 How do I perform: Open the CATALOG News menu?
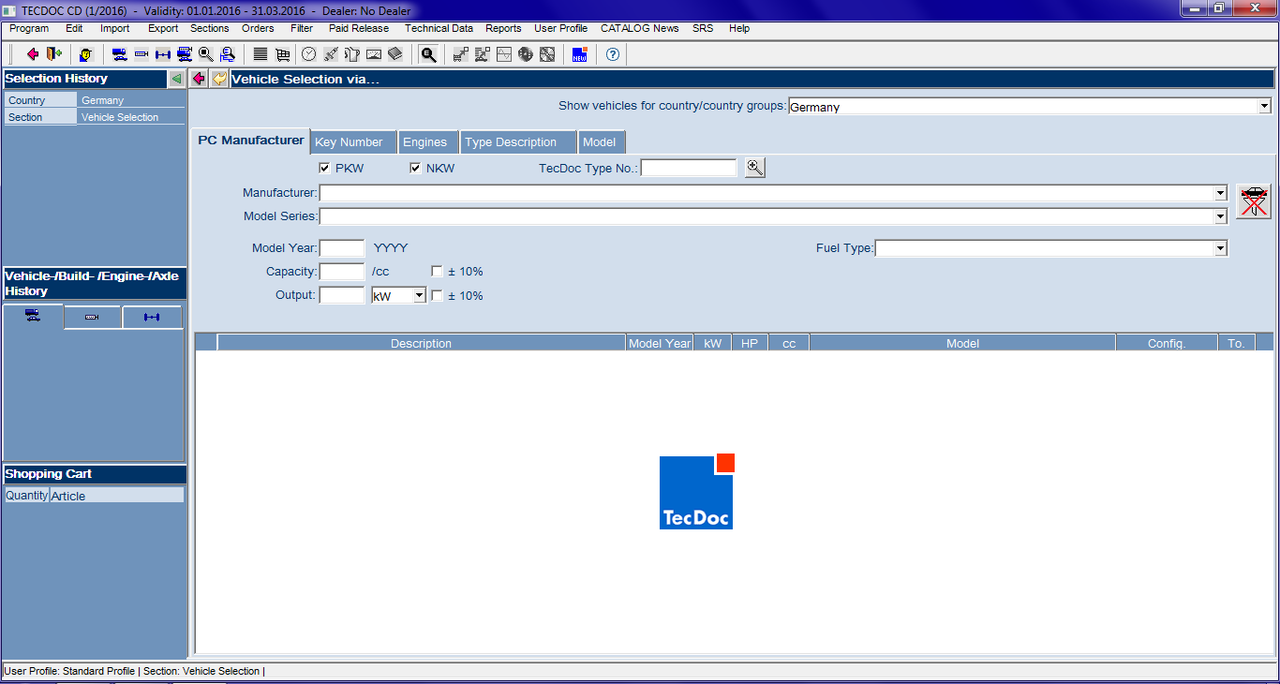(639, 28)
